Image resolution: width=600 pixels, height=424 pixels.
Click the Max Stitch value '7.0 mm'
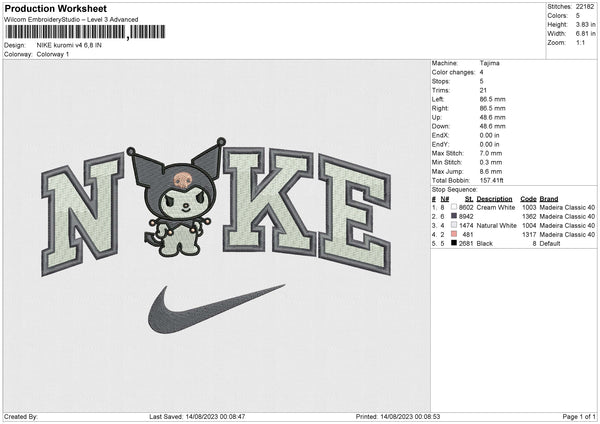491,153
